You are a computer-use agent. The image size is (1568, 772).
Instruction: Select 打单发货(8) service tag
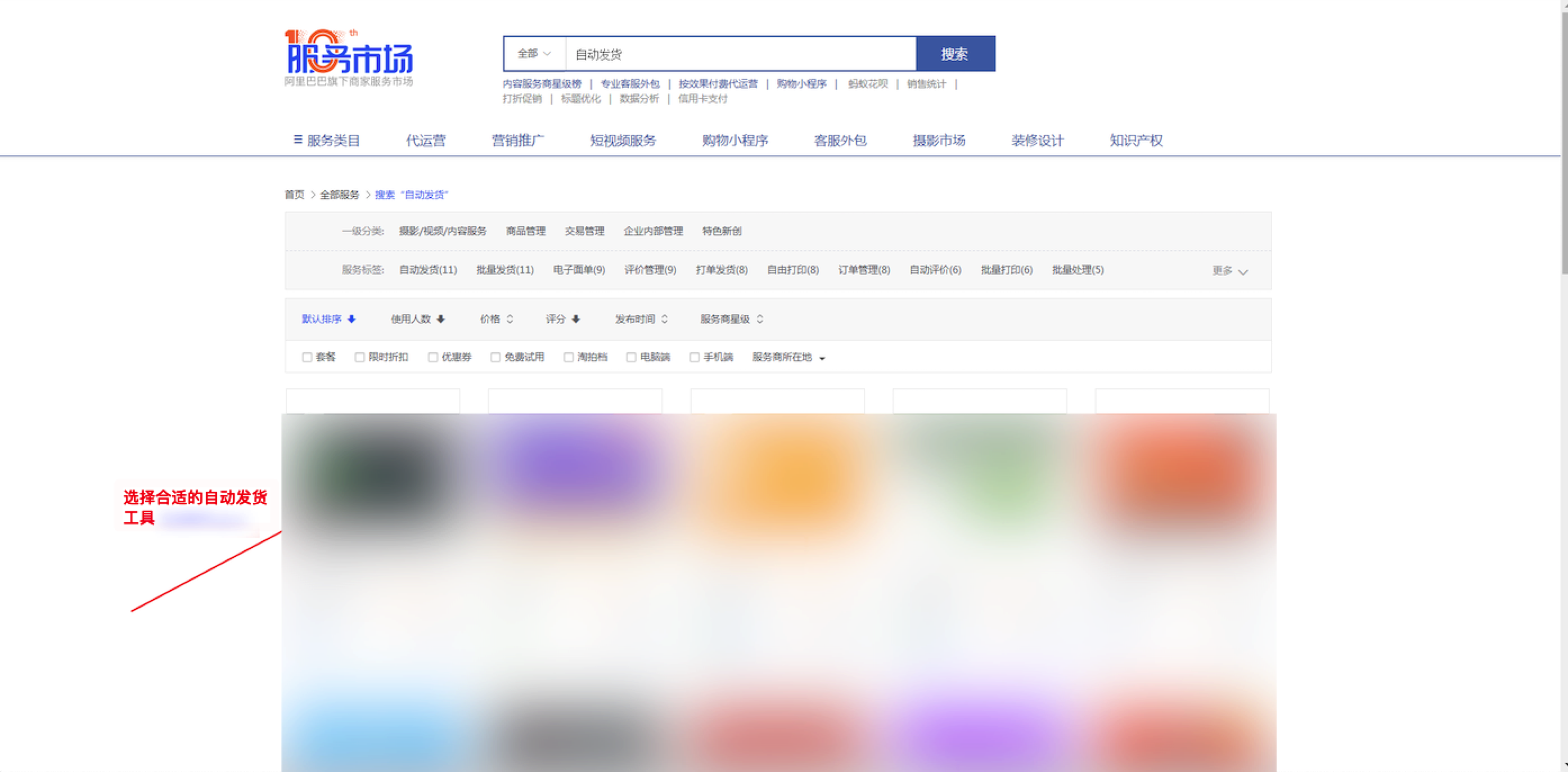pos(722,270)
